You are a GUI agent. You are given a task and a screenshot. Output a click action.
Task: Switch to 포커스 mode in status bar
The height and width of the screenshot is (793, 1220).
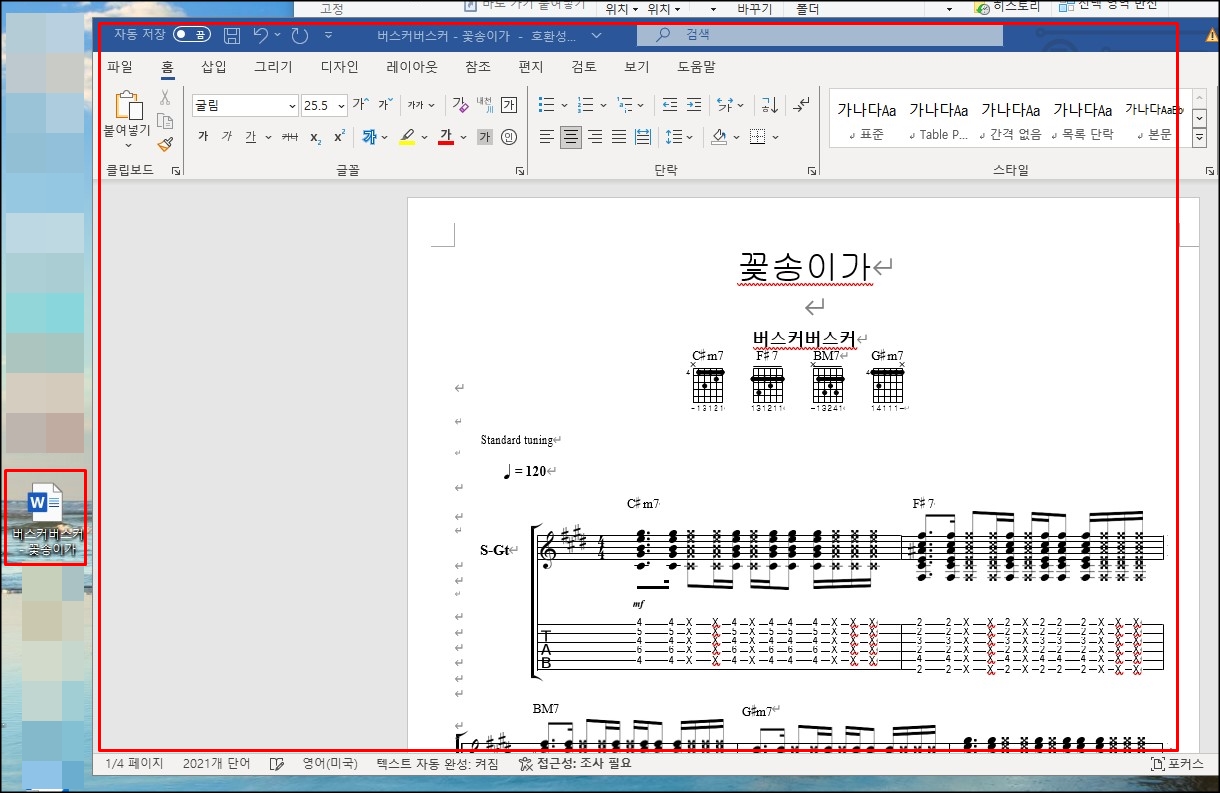pyautogui.click(x=1179, y=763)
